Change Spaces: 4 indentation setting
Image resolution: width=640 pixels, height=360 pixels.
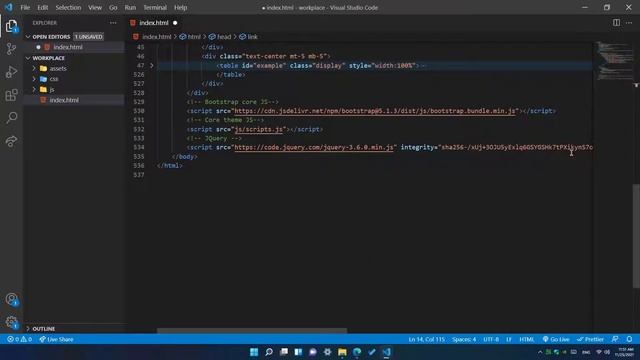tap(464, 339)
